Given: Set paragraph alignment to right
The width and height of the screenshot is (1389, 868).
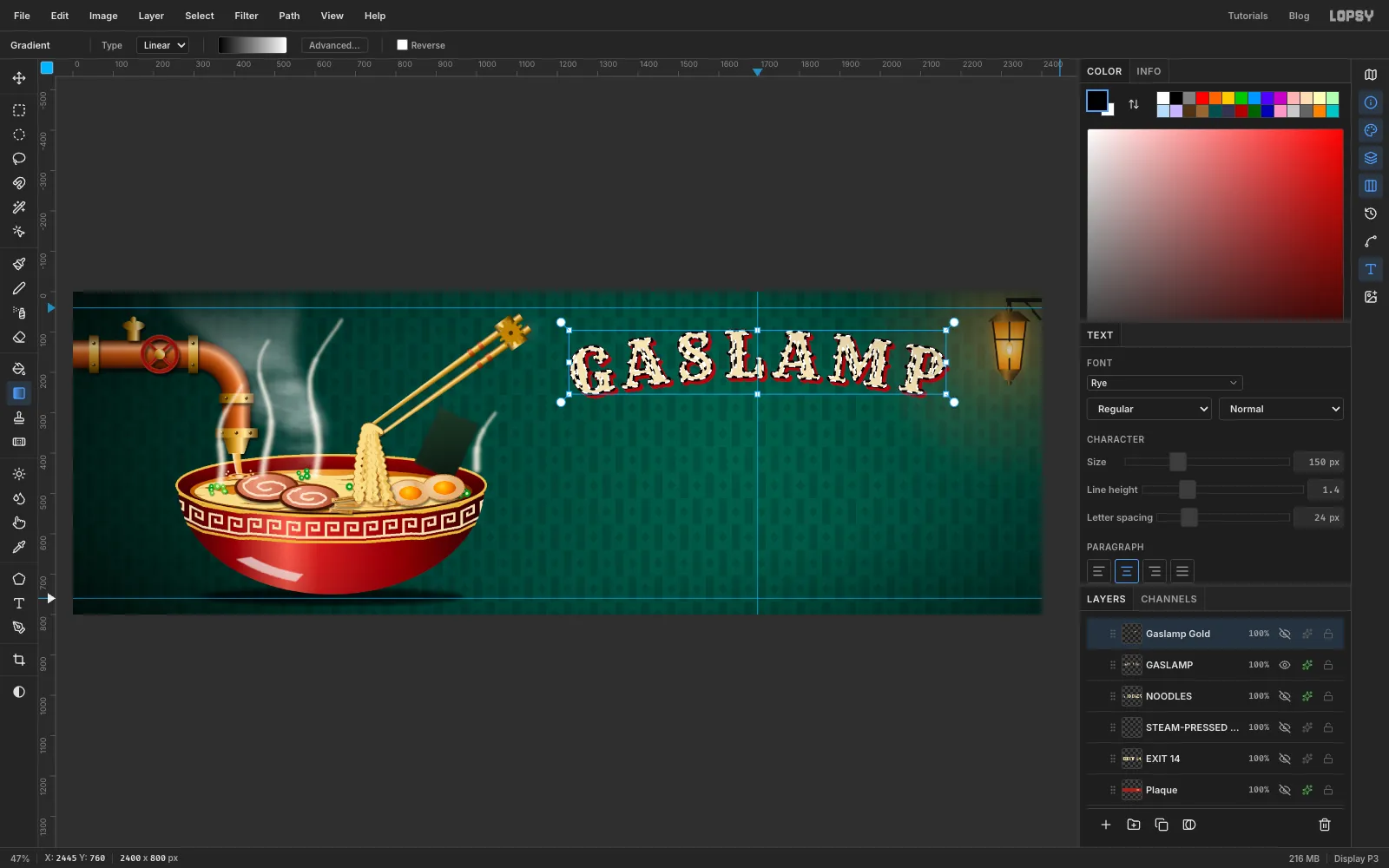Looking at the screenshot, I should [1155, 571].
